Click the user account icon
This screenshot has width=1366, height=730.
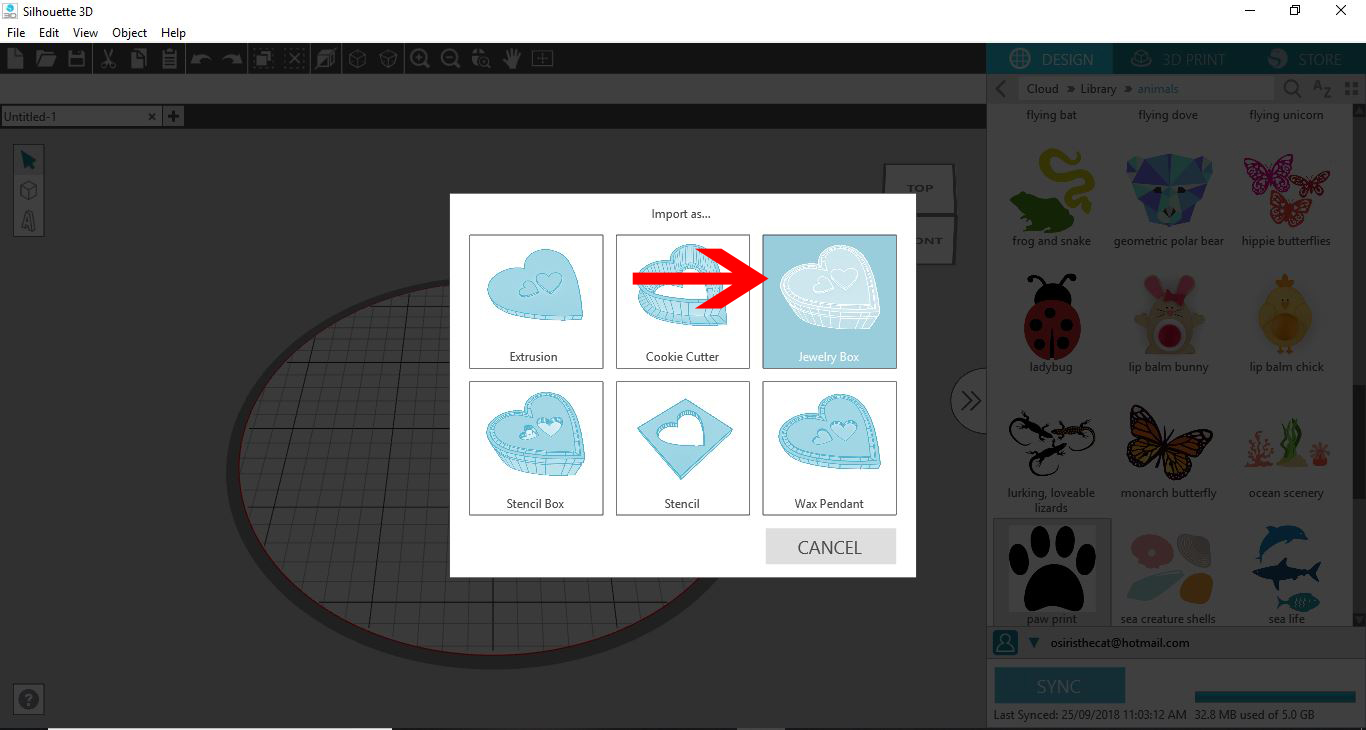(x=1005, y=643)
